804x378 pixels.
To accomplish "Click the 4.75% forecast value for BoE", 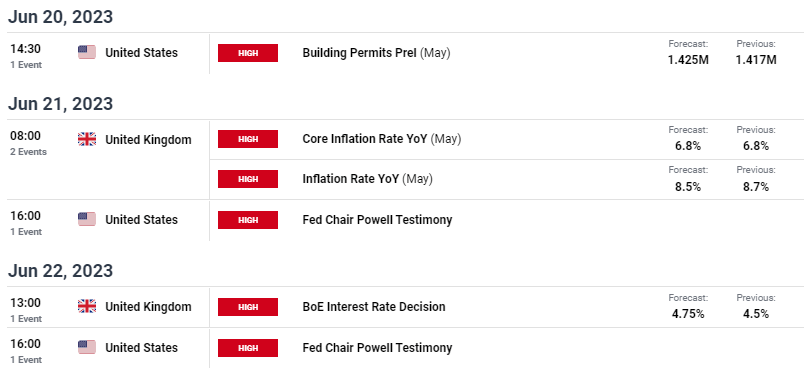I will pos(688,314).
